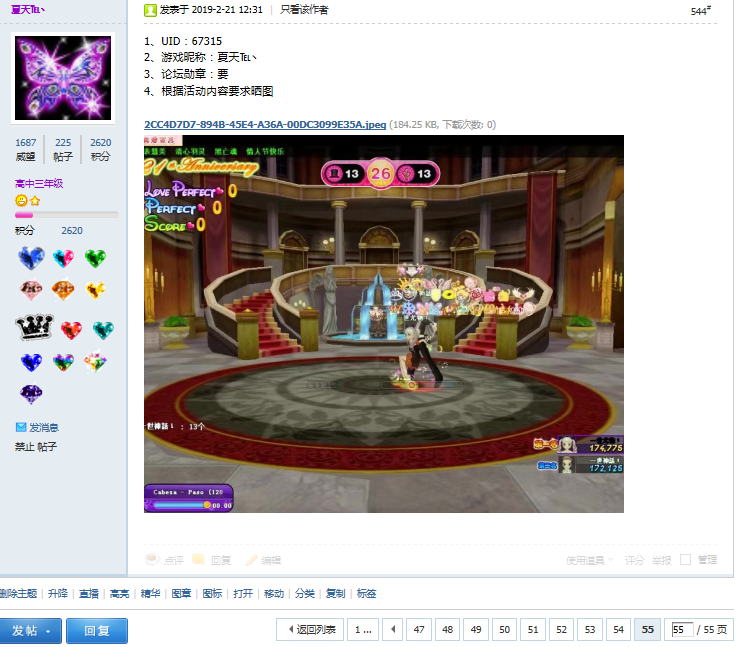Screen dimensions: 736x647
Task: Click the green user icon beside post date
Action: 150,10
